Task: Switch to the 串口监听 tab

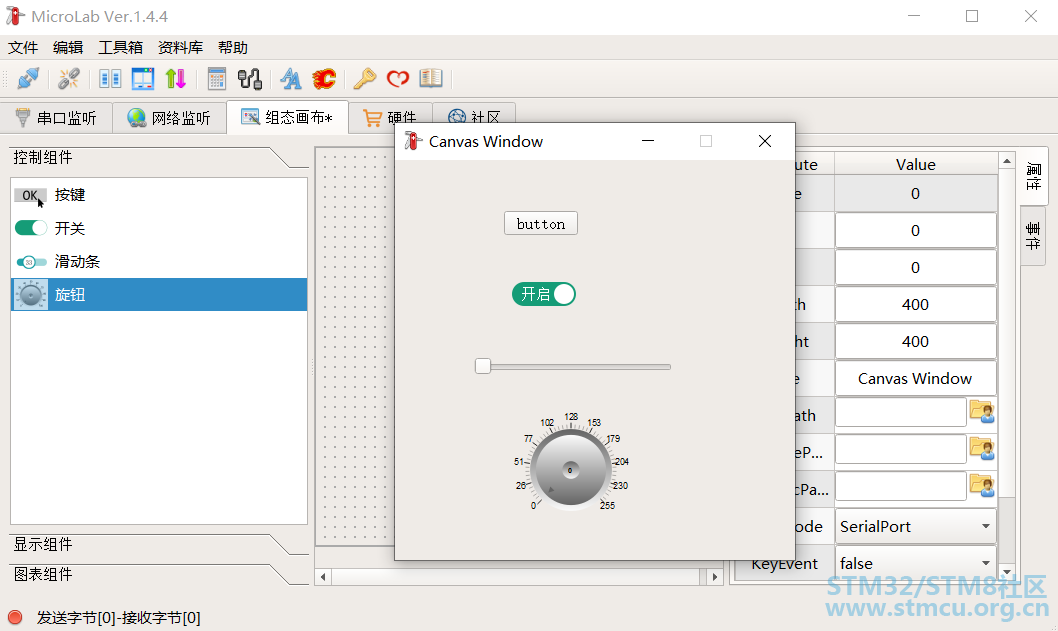Action: coord(56,118)
